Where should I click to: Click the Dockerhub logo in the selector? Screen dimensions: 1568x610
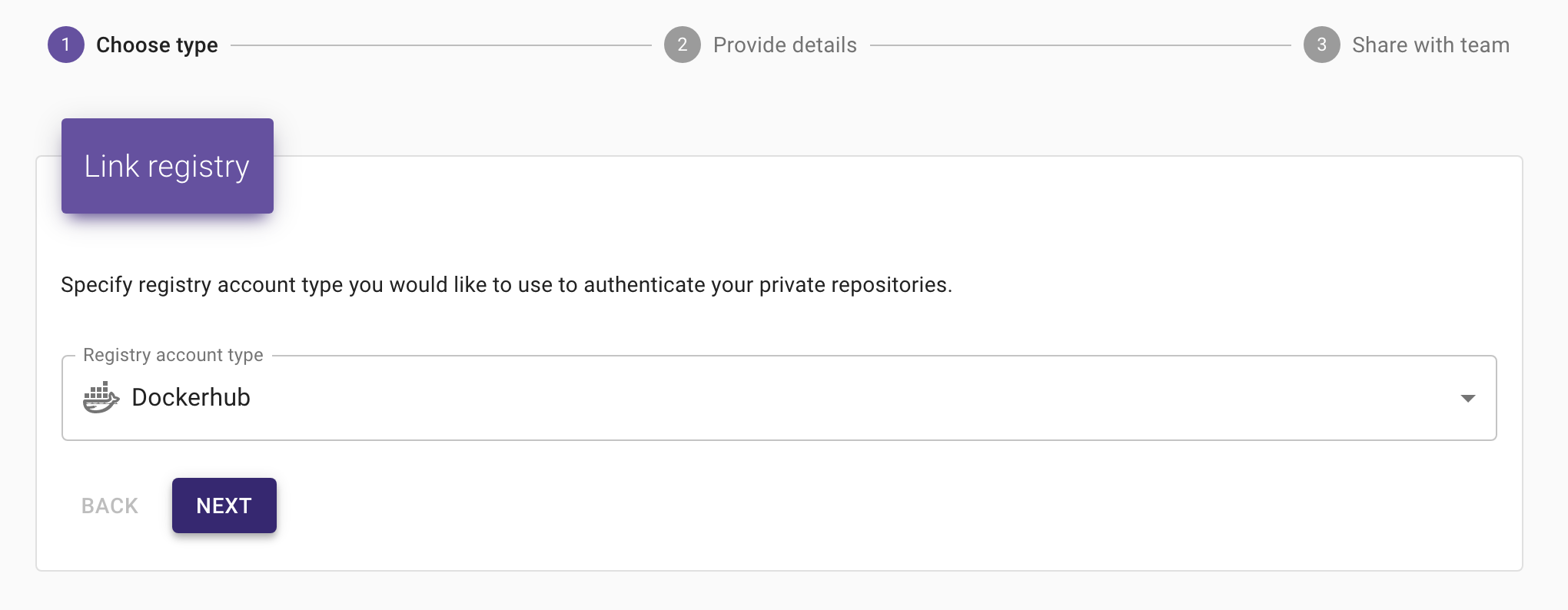(x=101, y=397)
